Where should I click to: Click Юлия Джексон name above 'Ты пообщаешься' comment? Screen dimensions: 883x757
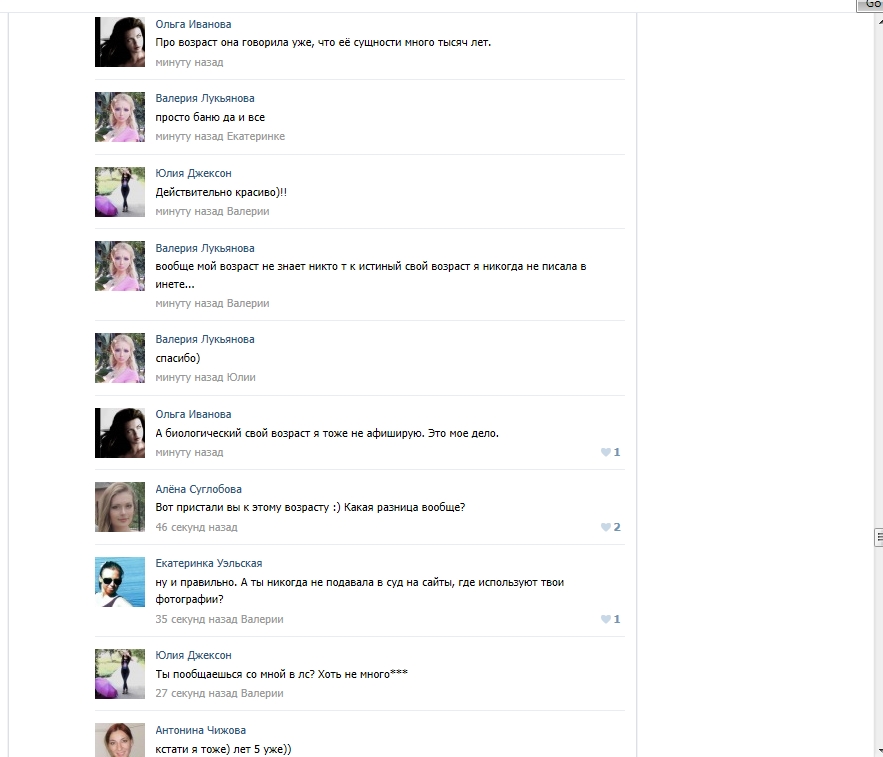193,656
